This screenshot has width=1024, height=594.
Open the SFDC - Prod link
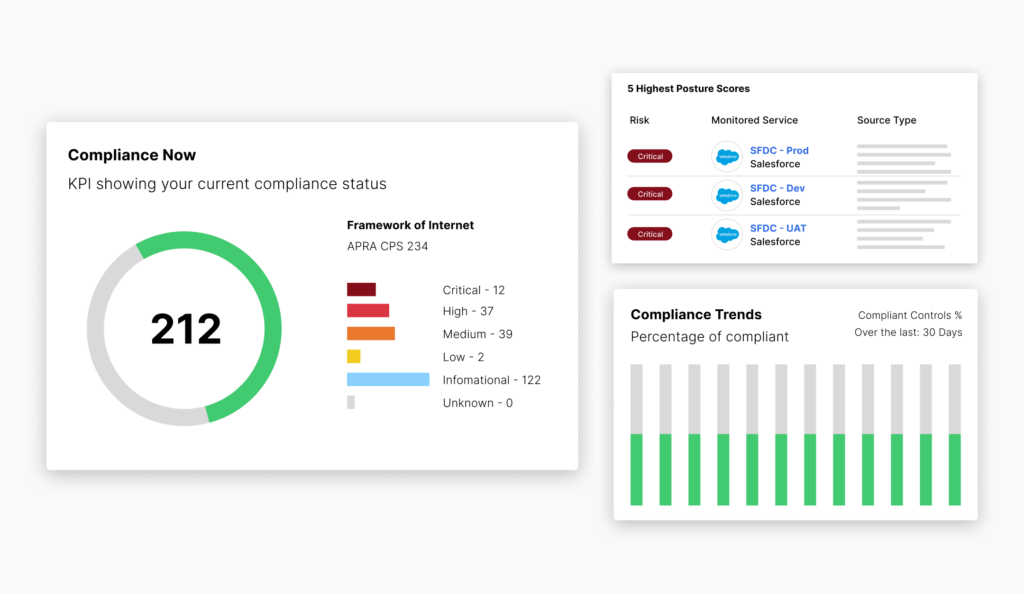coord(779,151)
